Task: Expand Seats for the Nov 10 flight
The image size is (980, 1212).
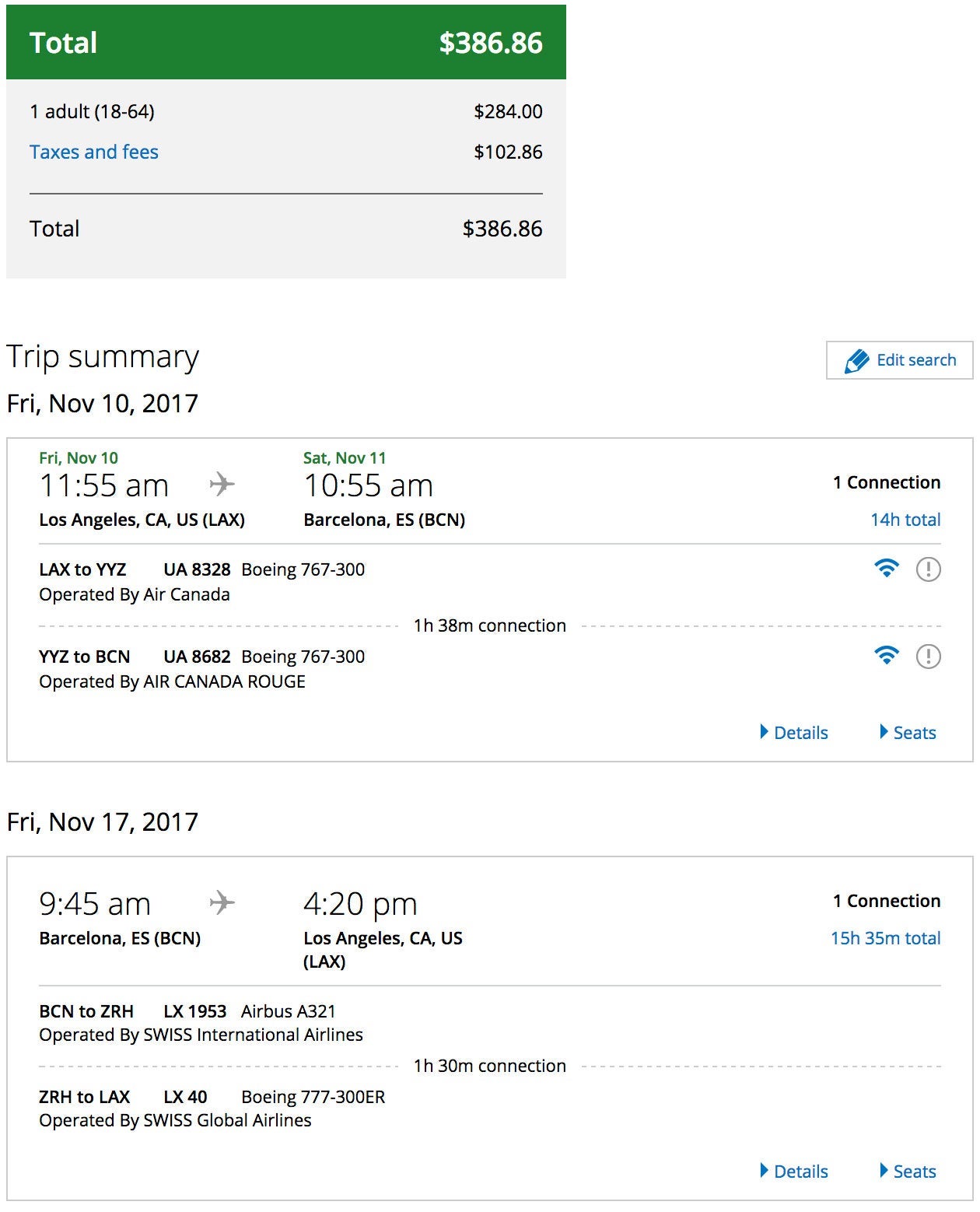Action: click(908, 733)
